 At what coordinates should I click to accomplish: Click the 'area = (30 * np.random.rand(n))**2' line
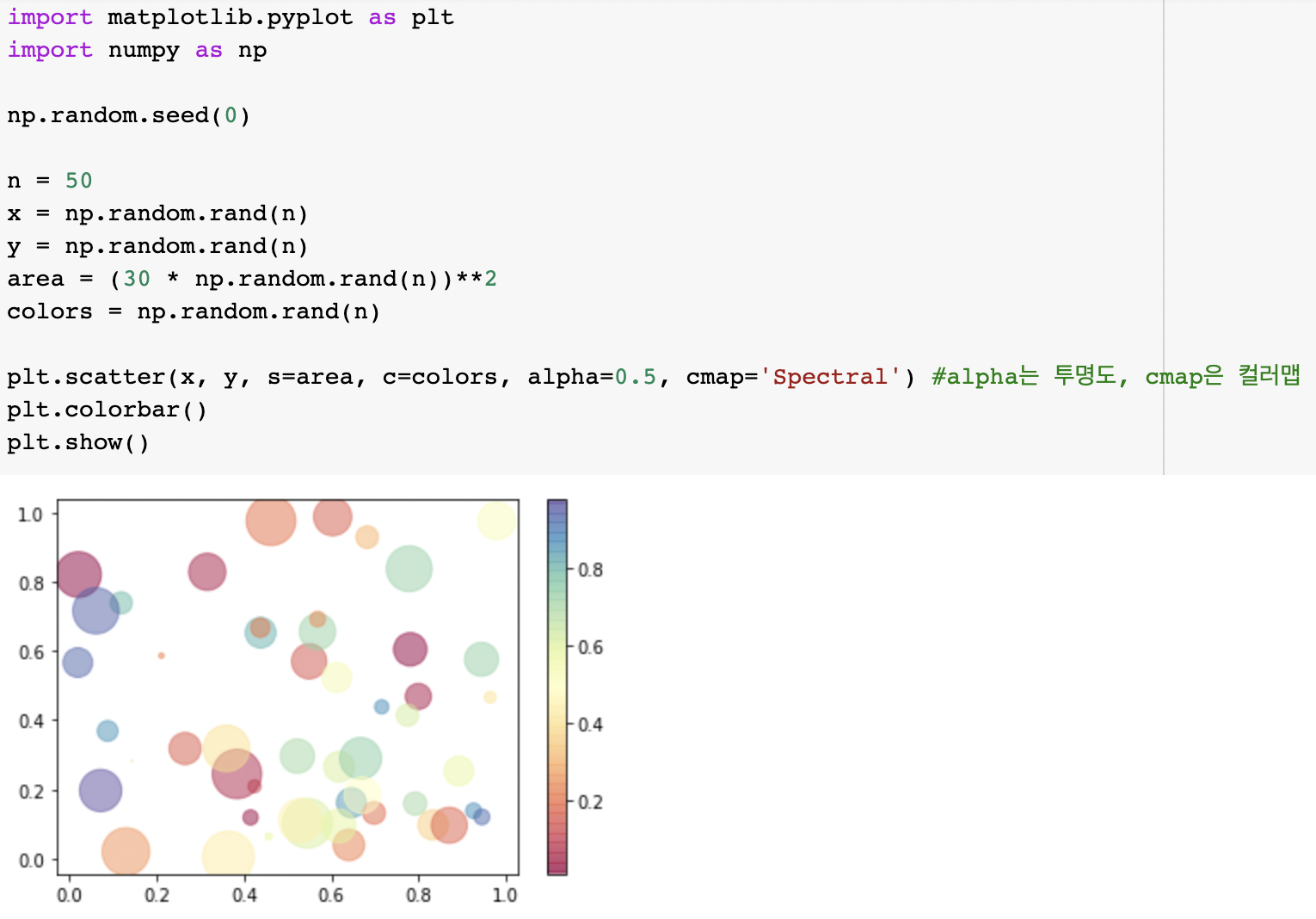[252, 279]
